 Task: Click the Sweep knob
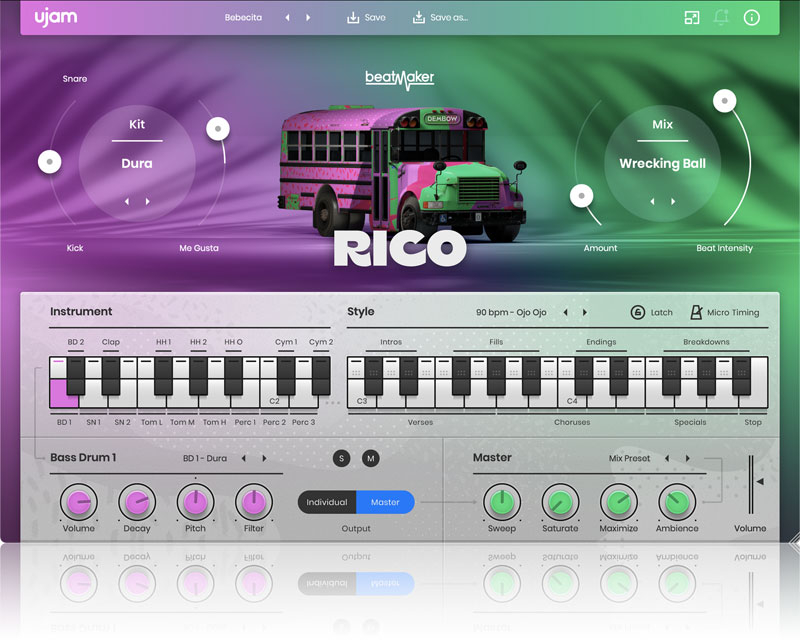point(502,502)
